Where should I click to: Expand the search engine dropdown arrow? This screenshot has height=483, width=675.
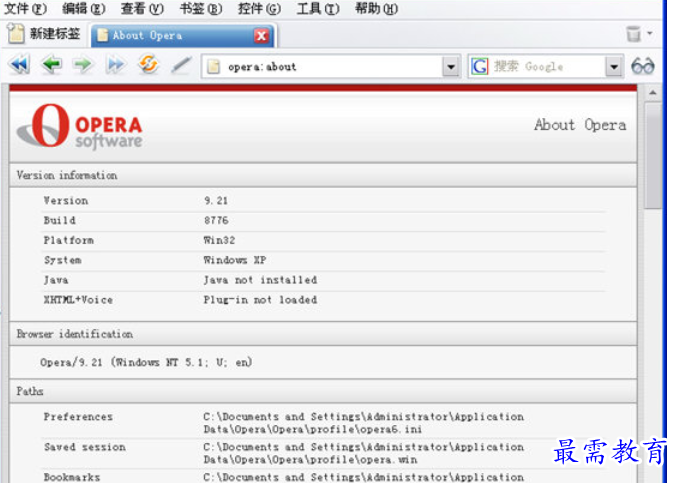[x=614, y=67]
